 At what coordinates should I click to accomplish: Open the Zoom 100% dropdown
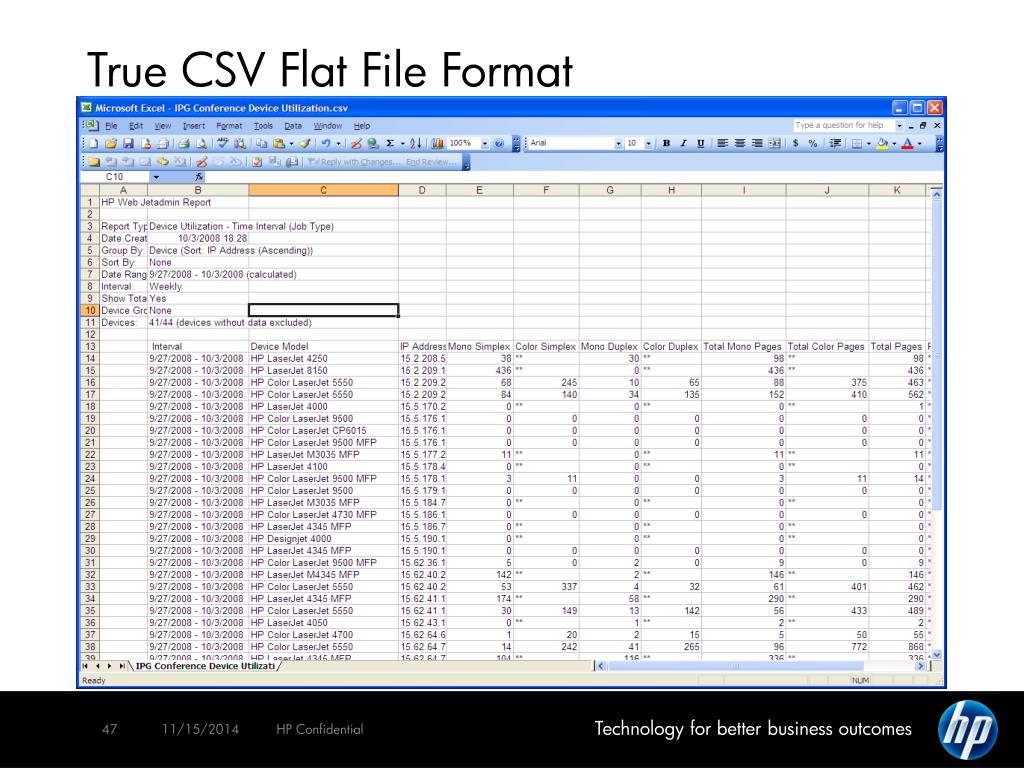pyautogui.click(x=485, y=143)
